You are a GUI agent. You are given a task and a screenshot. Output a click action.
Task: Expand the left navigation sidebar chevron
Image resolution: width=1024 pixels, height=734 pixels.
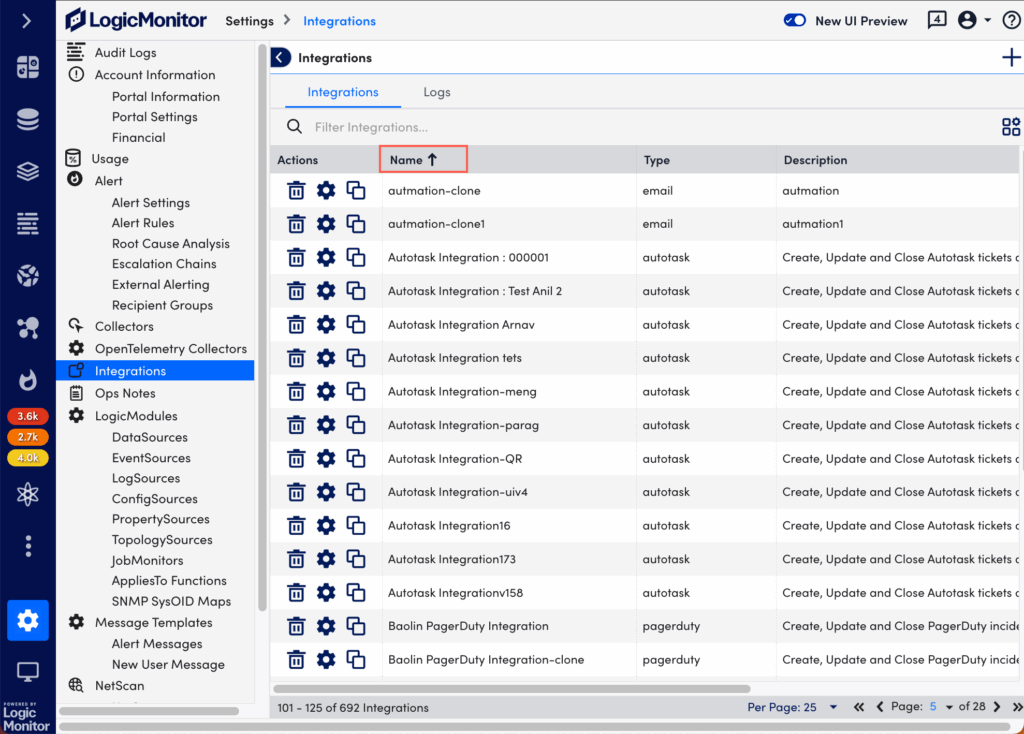coord(27,21)
